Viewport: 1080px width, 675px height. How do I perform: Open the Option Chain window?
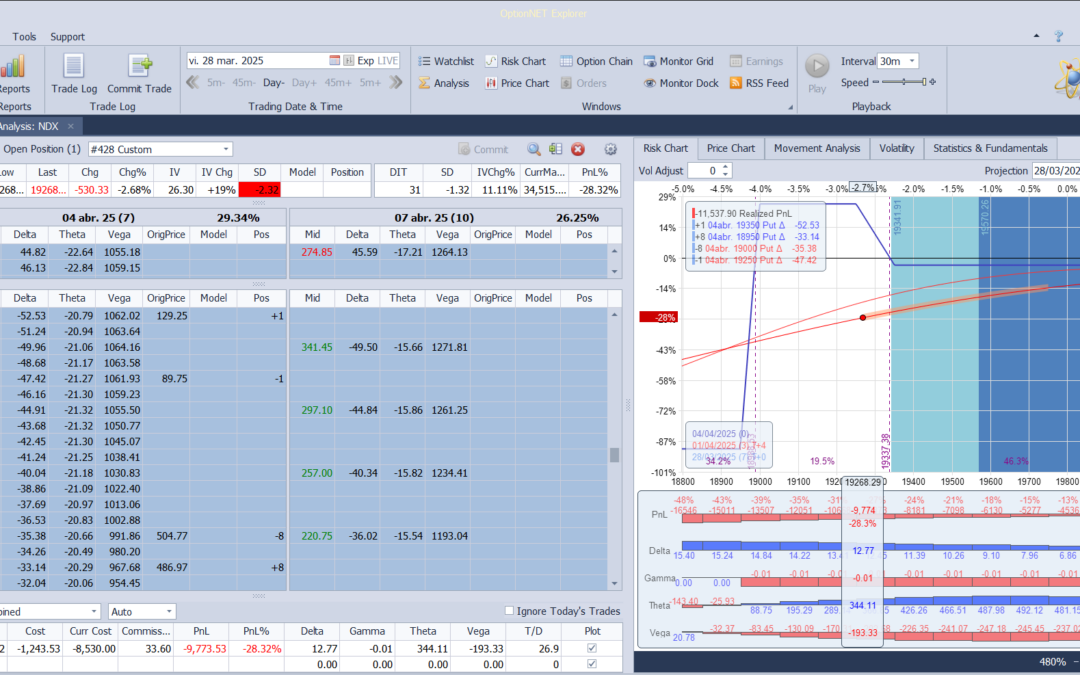(596, 61)
